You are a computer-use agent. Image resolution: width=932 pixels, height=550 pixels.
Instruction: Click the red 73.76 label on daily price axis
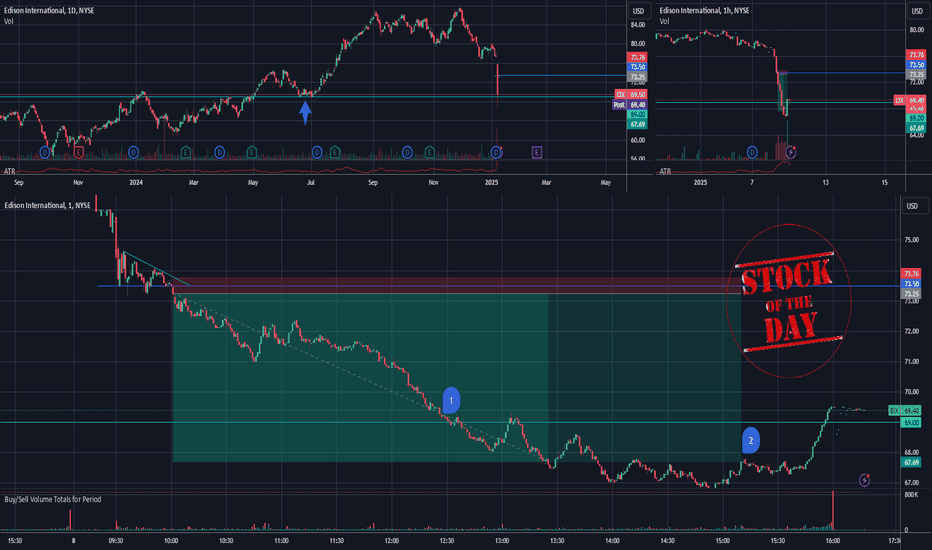pyautogui.click(x=637, y=57)
